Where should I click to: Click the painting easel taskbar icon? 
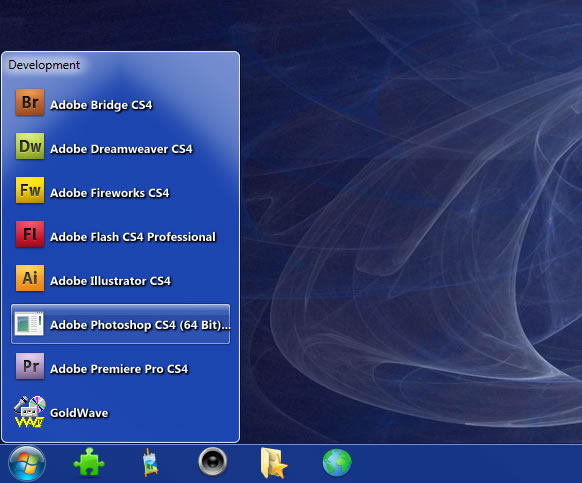[x=151, y=463]
